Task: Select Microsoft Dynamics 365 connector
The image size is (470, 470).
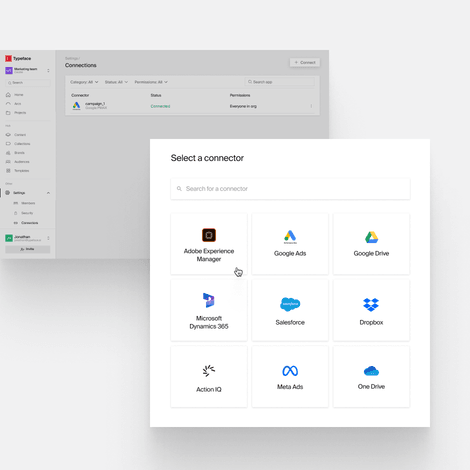Action: [x=209, y=310]
